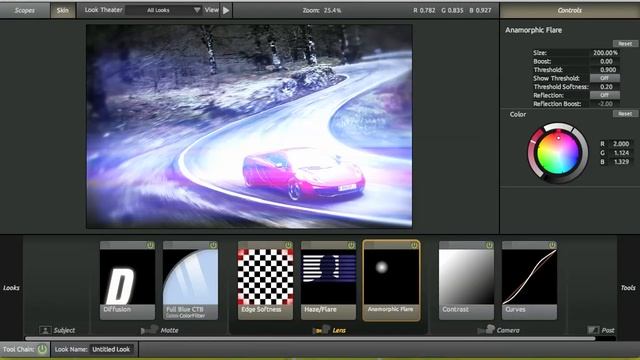Click the Post section label
Screen dimensions: 640x360
coord(608,330)
